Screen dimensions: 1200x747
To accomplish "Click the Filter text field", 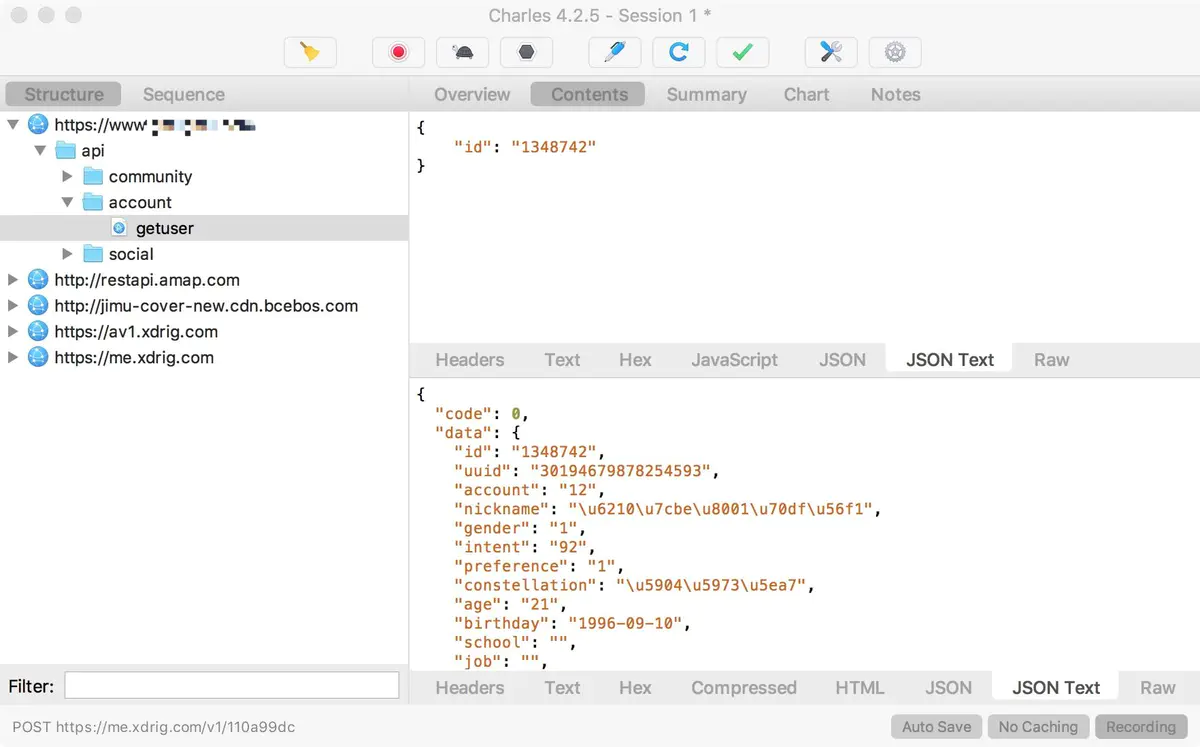I will 231,685.
